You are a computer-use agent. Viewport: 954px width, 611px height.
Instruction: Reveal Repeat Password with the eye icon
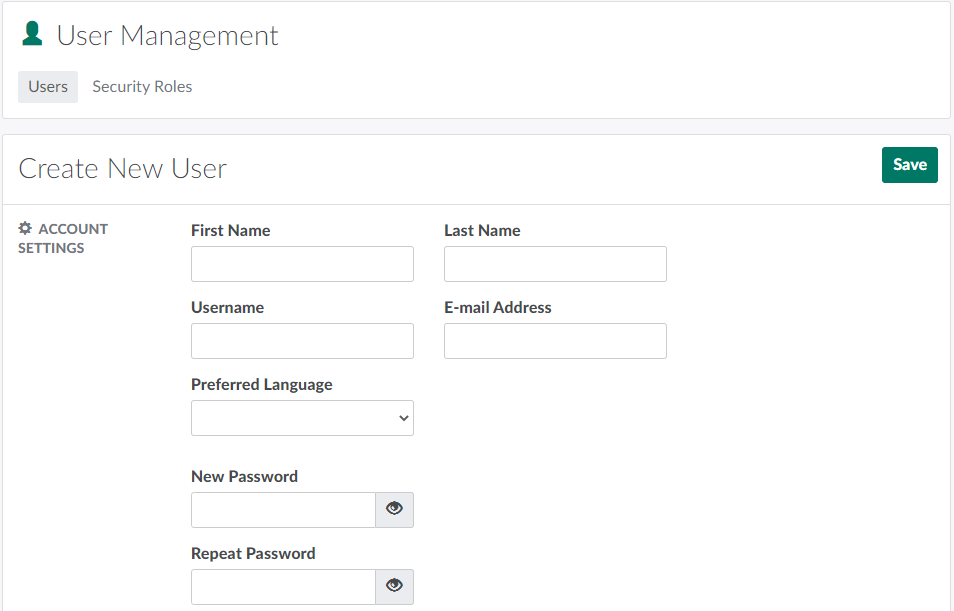pos(394,586)
